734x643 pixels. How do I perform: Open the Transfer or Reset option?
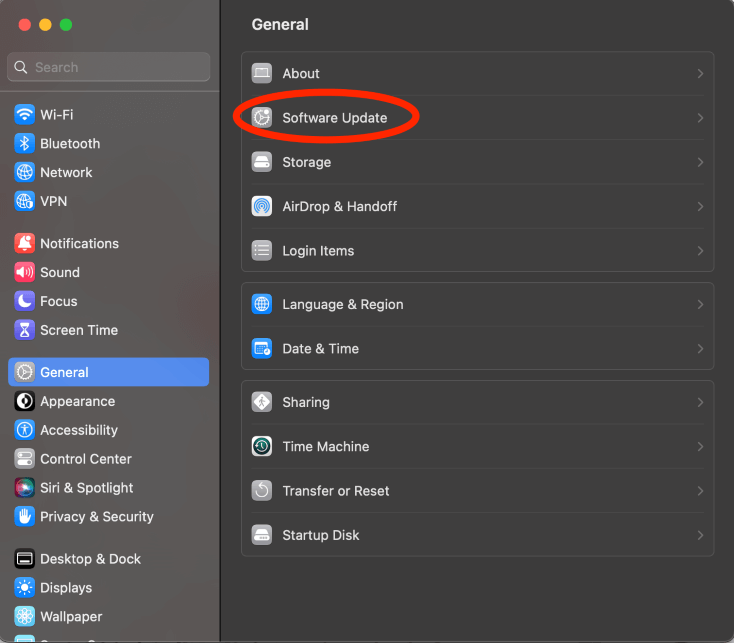click(x=336, y=491)
